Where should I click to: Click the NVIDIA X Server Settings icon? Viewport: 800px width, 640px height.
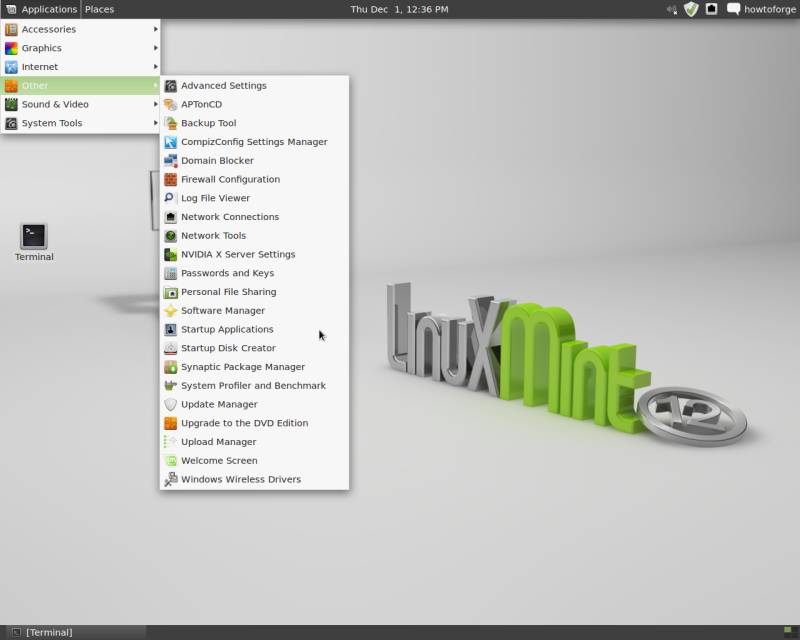[170, 255]
